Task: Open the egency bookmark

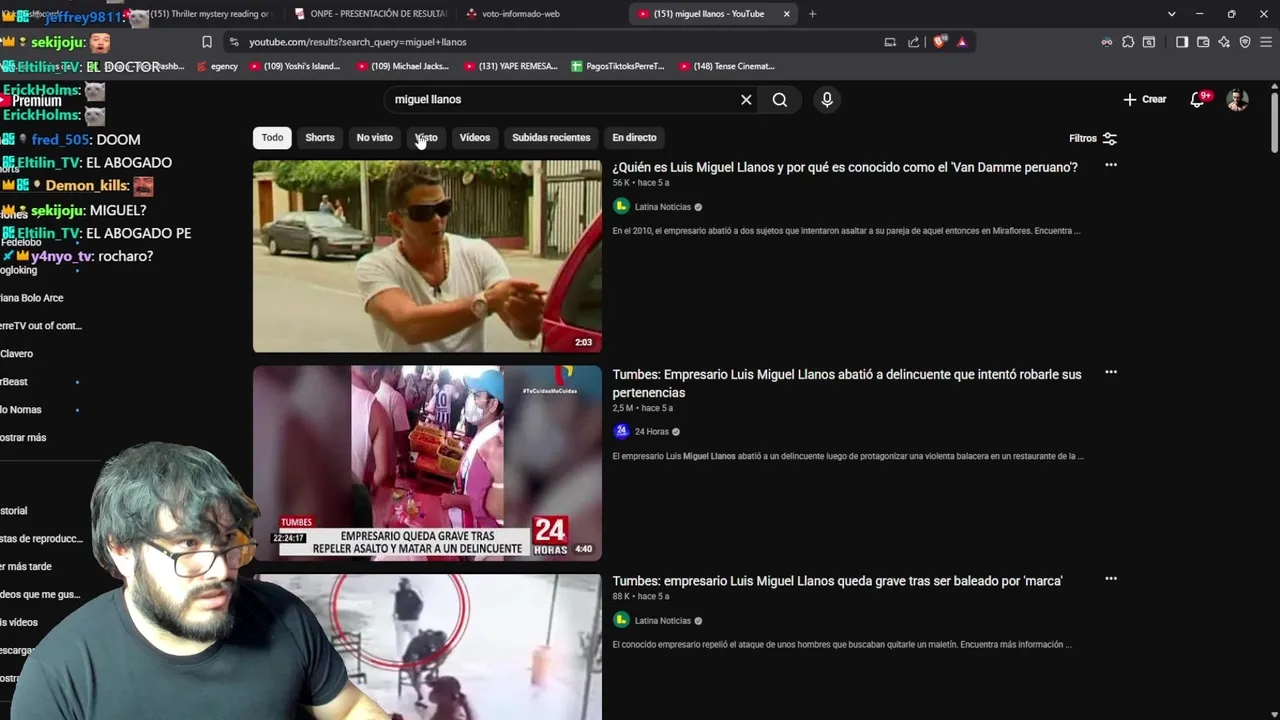Action: [217, 66]
